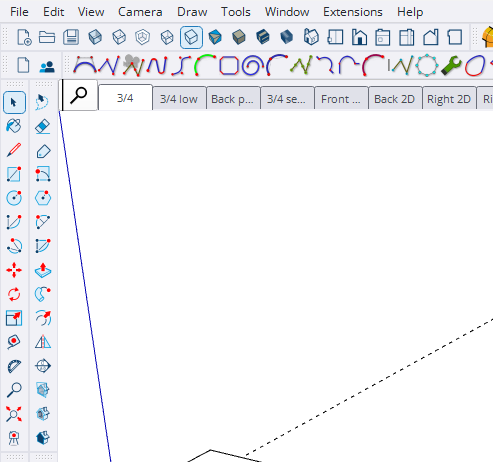Switch to the Back 2D scene tab
The width and height of the screenshot is (493, 462).
click(x=395, y=99)
